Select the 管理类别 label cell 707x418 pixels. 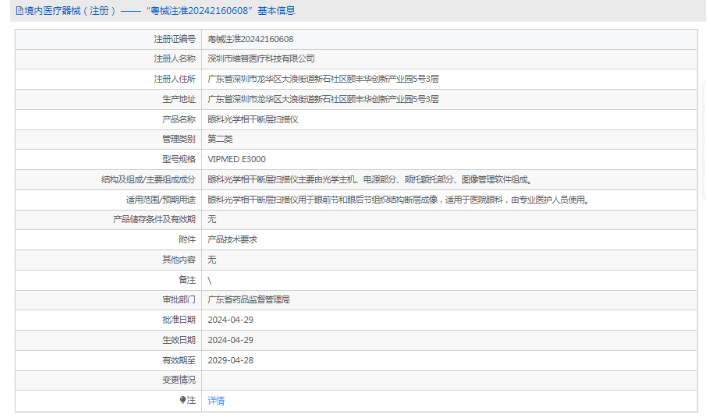[x=108, y=139]
